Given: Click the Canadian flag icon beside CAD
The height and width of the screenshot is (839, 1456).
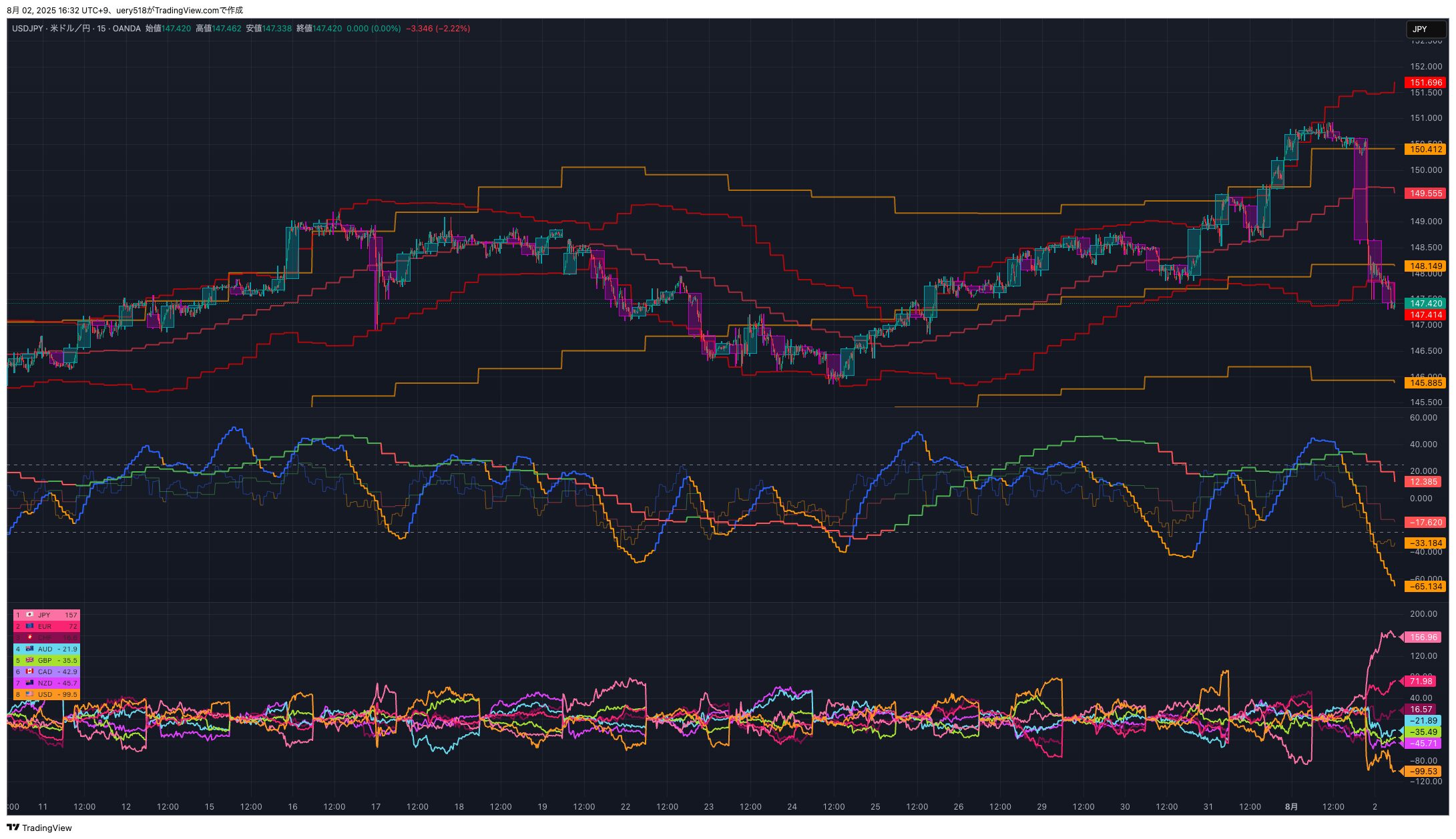Looking at the screenshot, I should click(x=29, y=671).
